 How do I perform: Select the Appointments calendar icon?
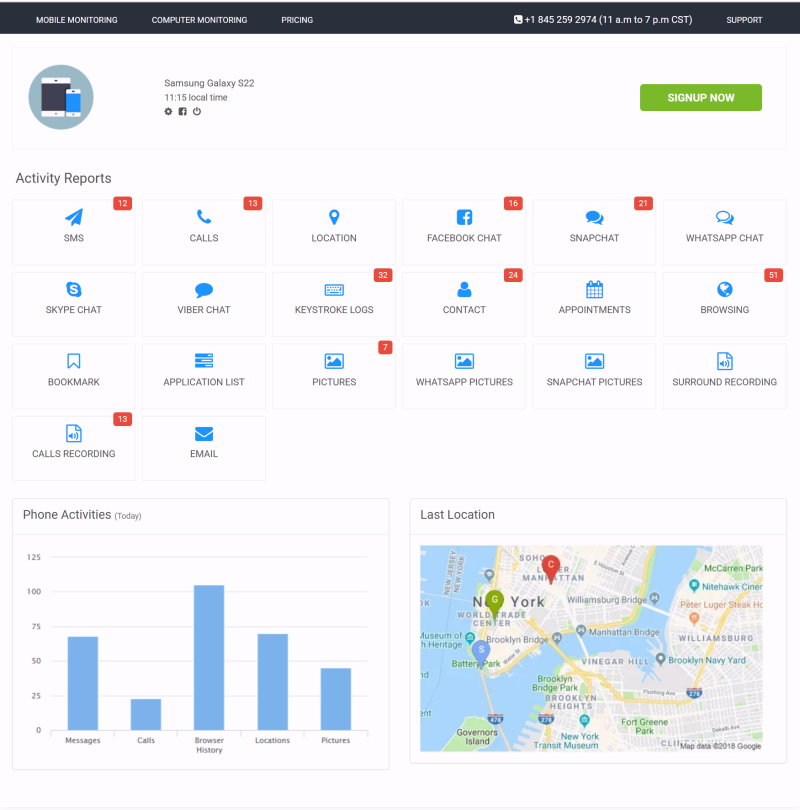[594, 290]
